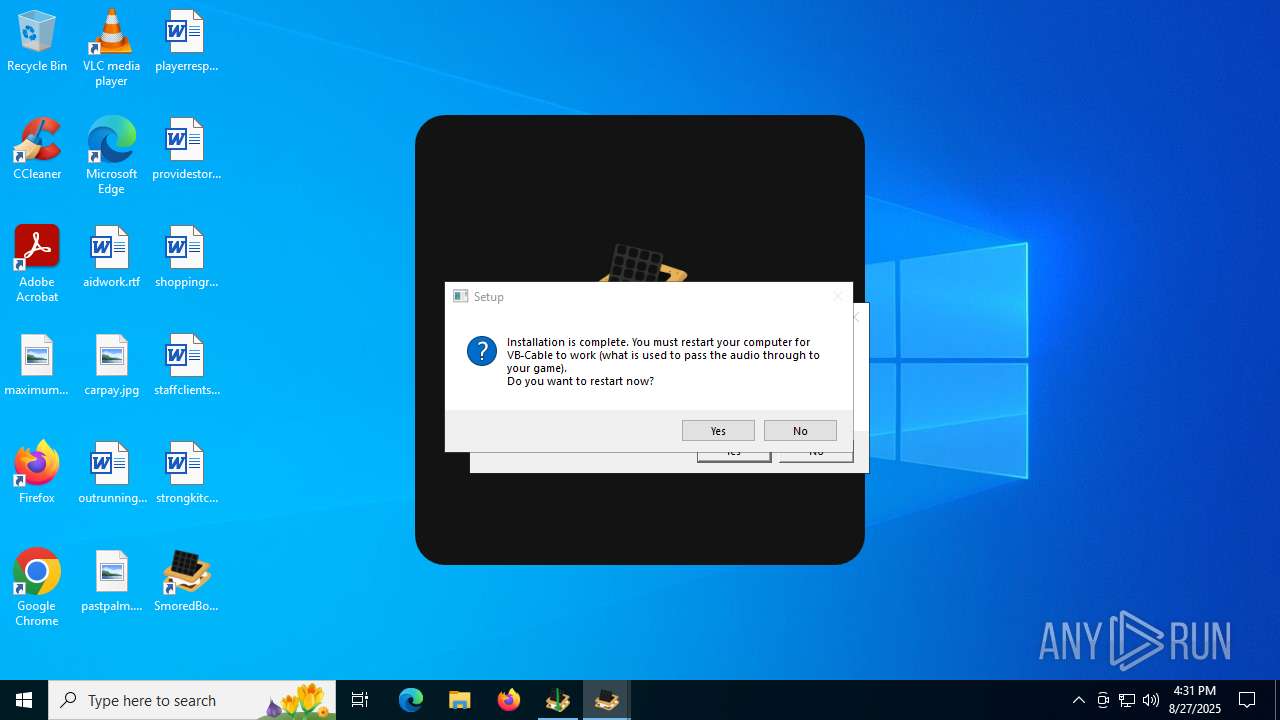Select the Adobe Acrobat shortcut
The height and width of the screenshot is (720, 1280).
coord(37,264)
